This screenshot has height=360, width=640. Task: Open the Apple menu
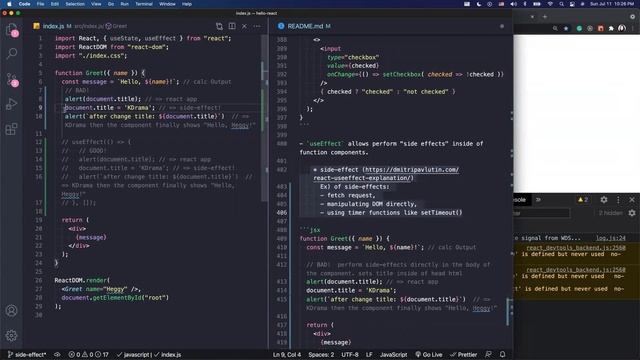tap(9, 4)
